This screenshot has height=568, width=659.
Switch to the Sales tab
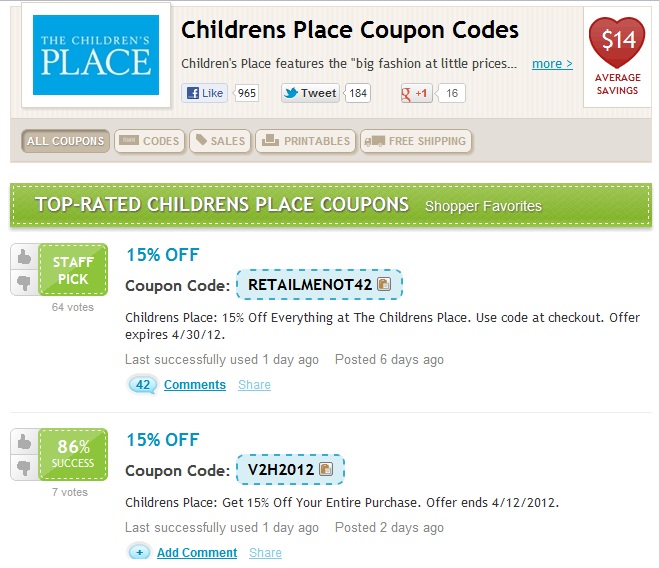coord(220,141)
